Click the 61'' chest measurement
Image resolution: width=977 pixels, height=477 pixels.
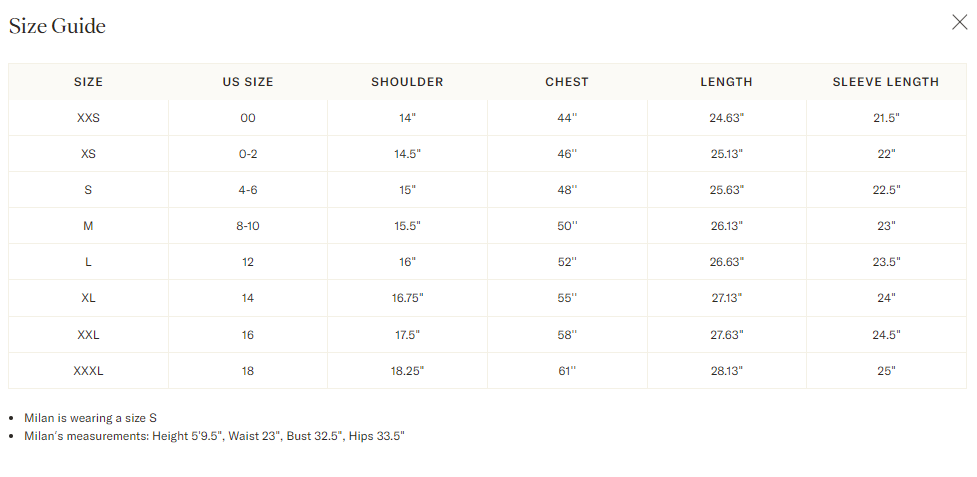567,371
